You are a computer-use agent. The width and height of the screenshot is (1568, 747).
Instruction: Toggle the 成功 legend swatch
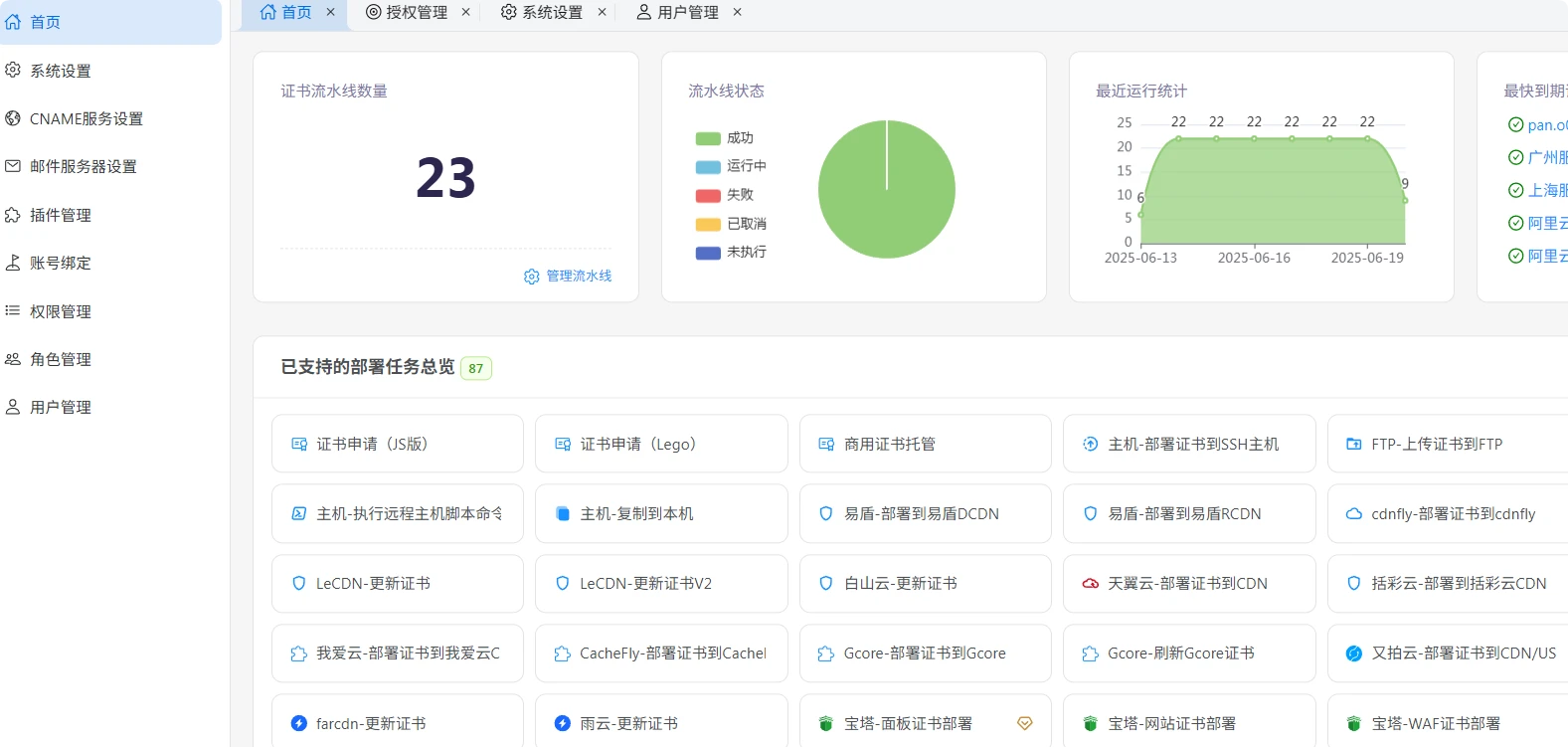708,138
